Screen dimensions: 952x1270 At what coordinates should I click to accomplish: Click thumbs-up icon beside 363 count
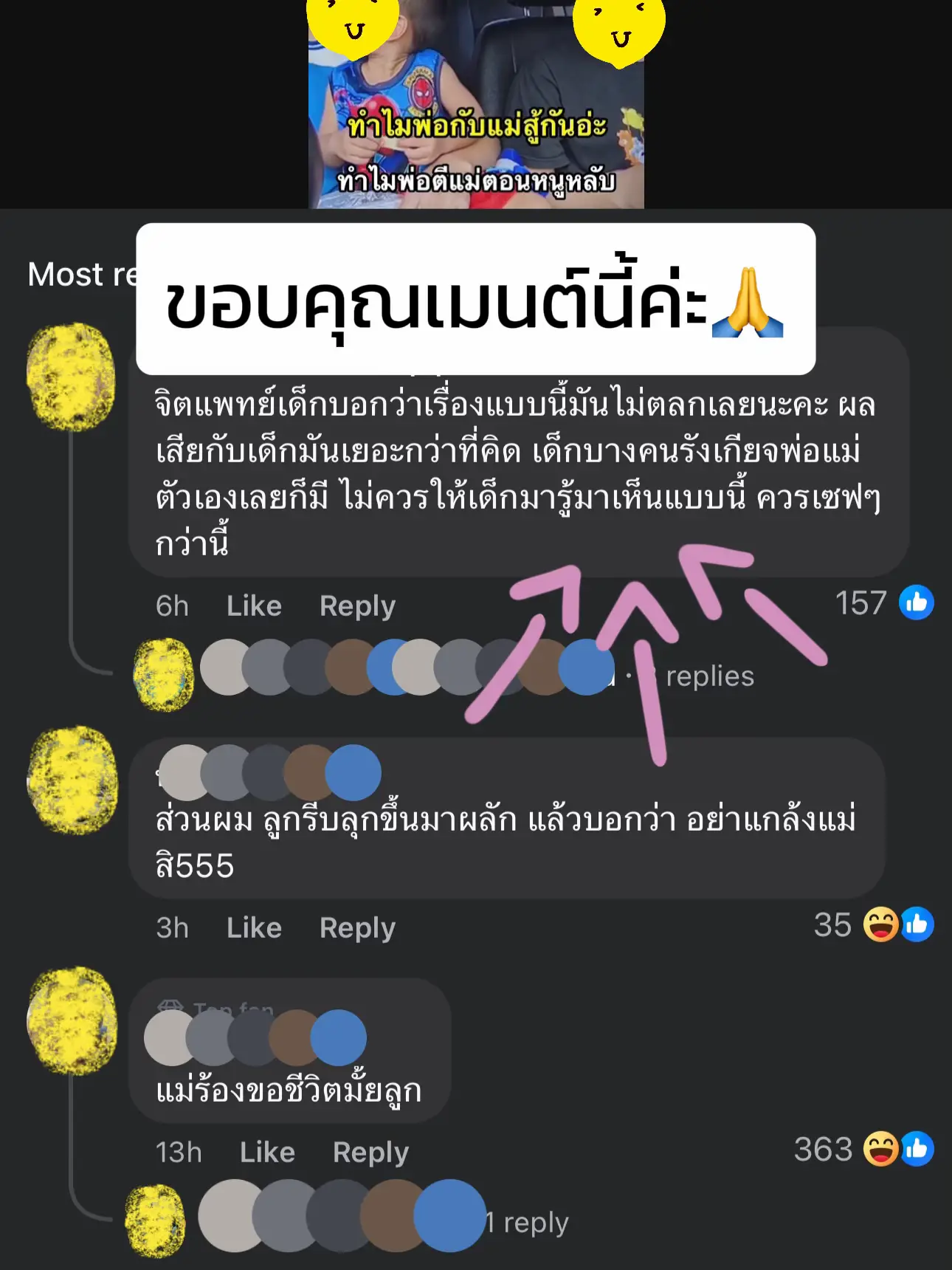coord(917,1149)
